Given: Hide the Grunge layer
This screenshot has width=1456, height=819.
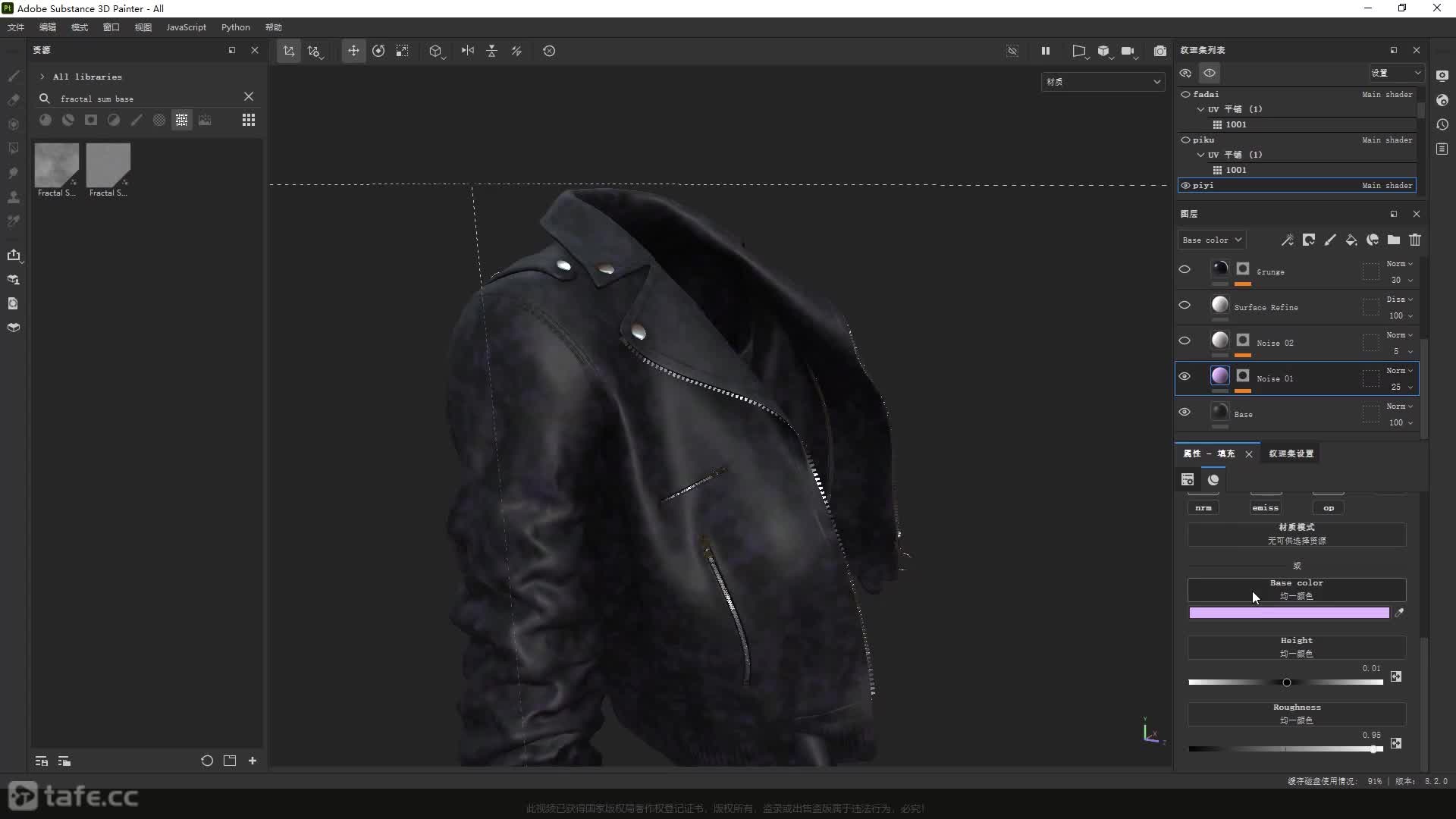Looking at the screenshot, I should tap(1185, 269).
